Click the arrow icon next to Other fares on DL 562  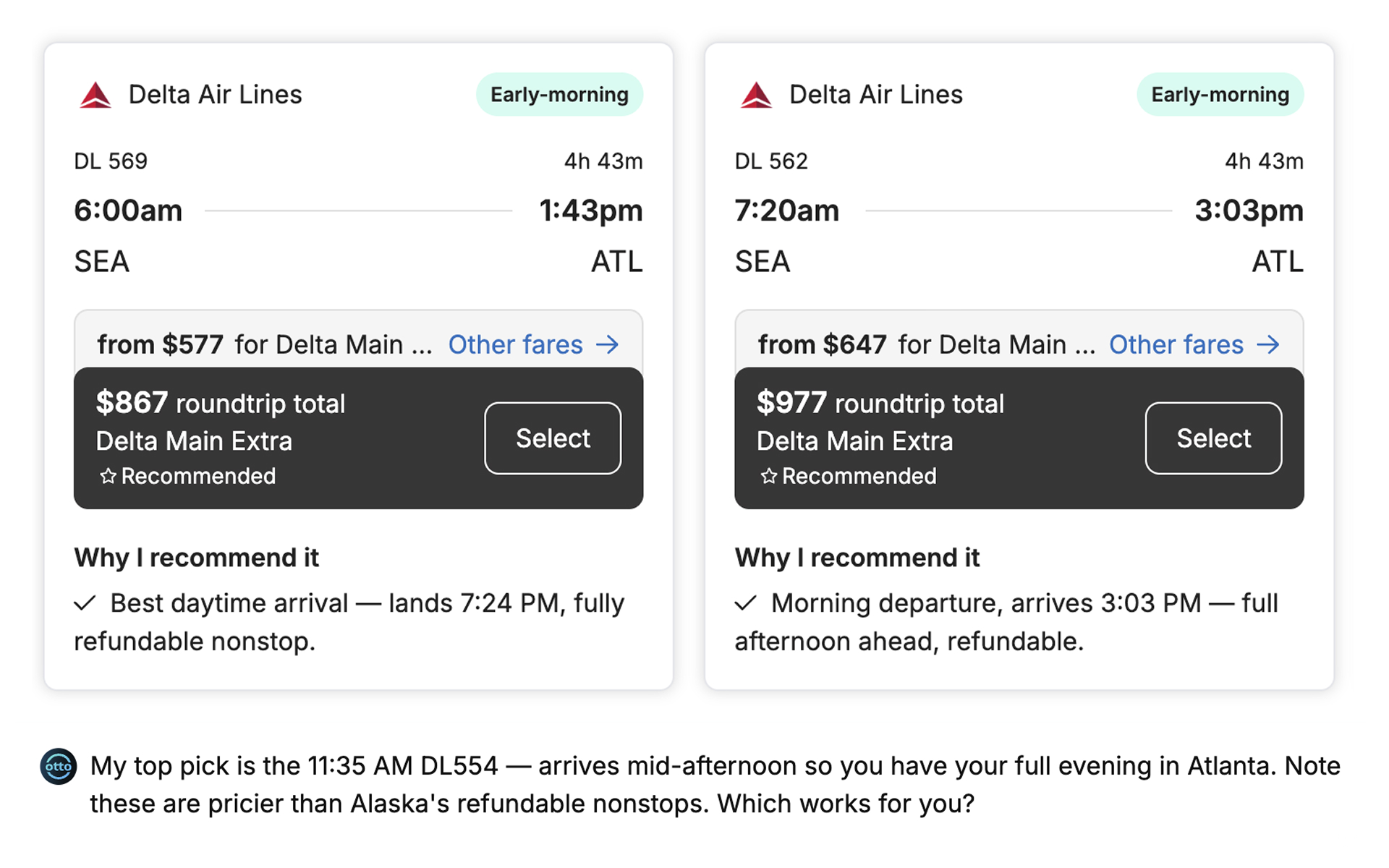tap(1268, 344)
